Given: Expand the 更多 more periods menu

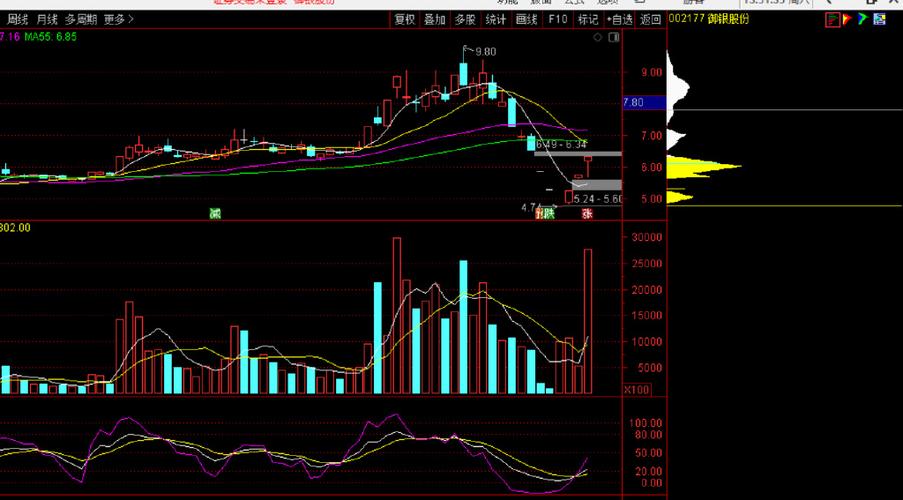Looking at the screenshot, I should [118, 20].
